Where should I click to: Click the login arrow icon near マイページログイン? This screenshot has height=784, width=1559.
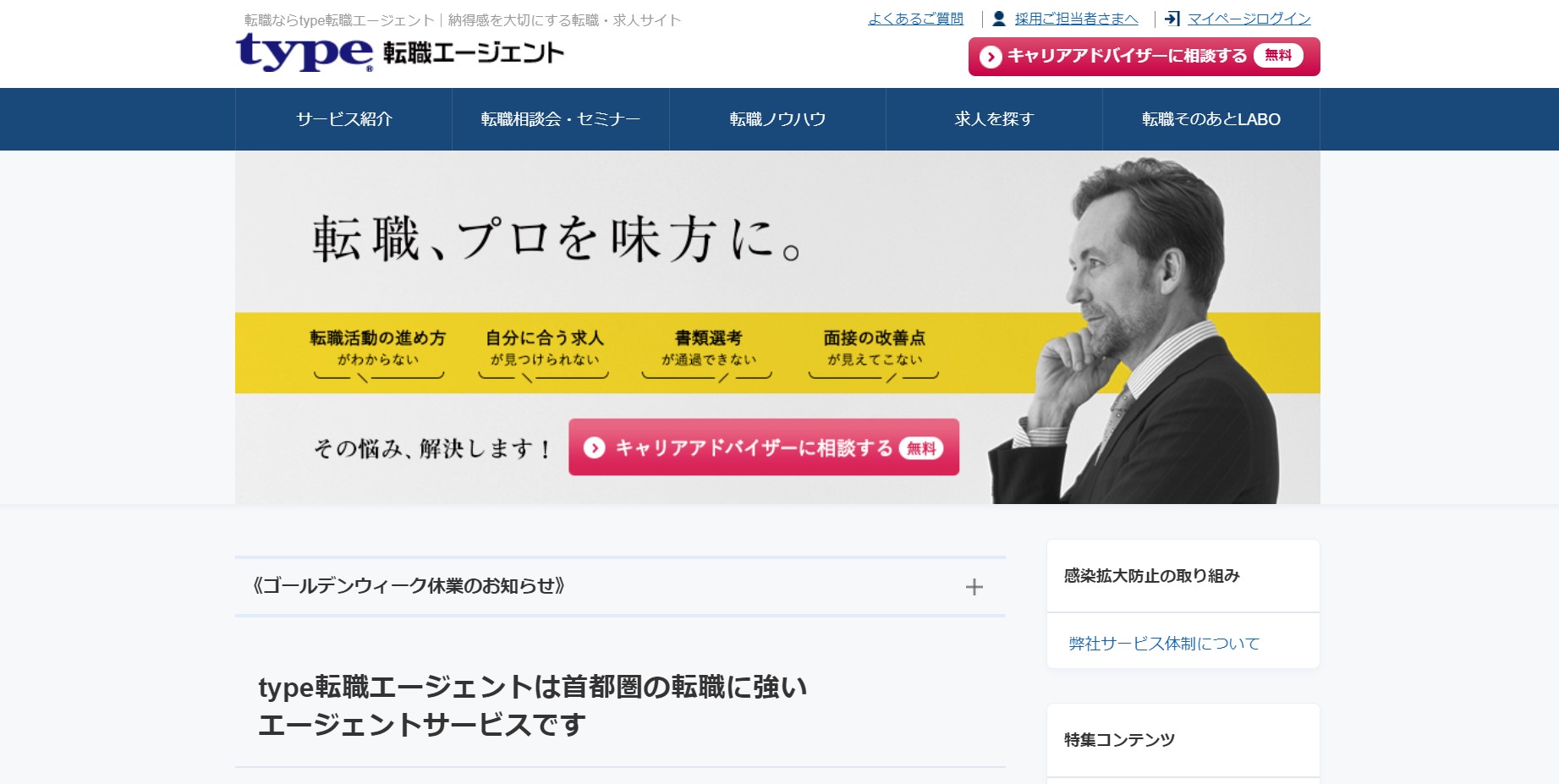click(1172, 18)
